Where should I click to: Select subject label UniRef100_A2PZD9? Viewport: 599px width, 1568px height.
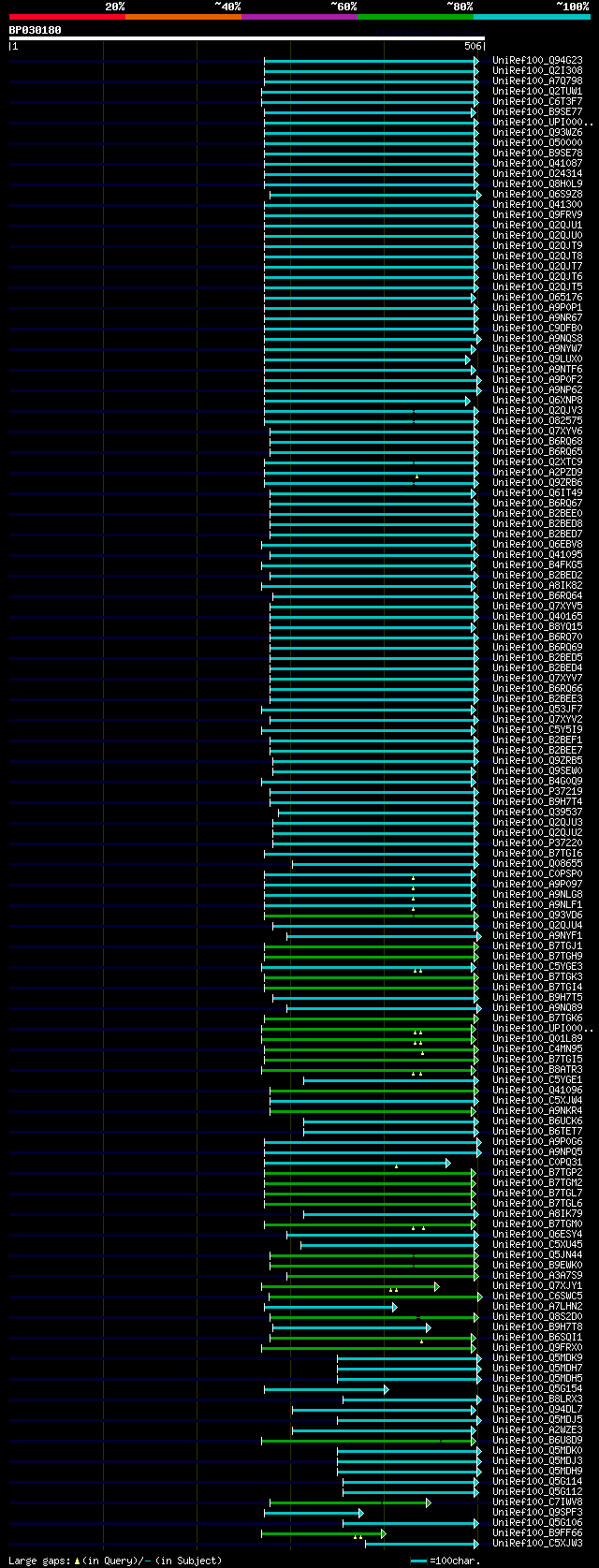[537, 473]
